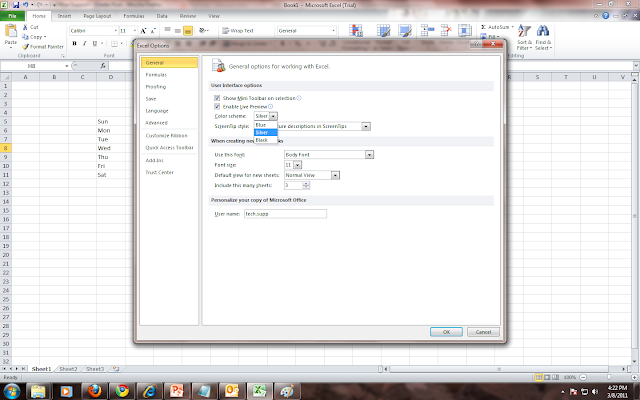Click the Format cells icon
The width and height of the screenshot is (640, 400).
pos(465,31)
